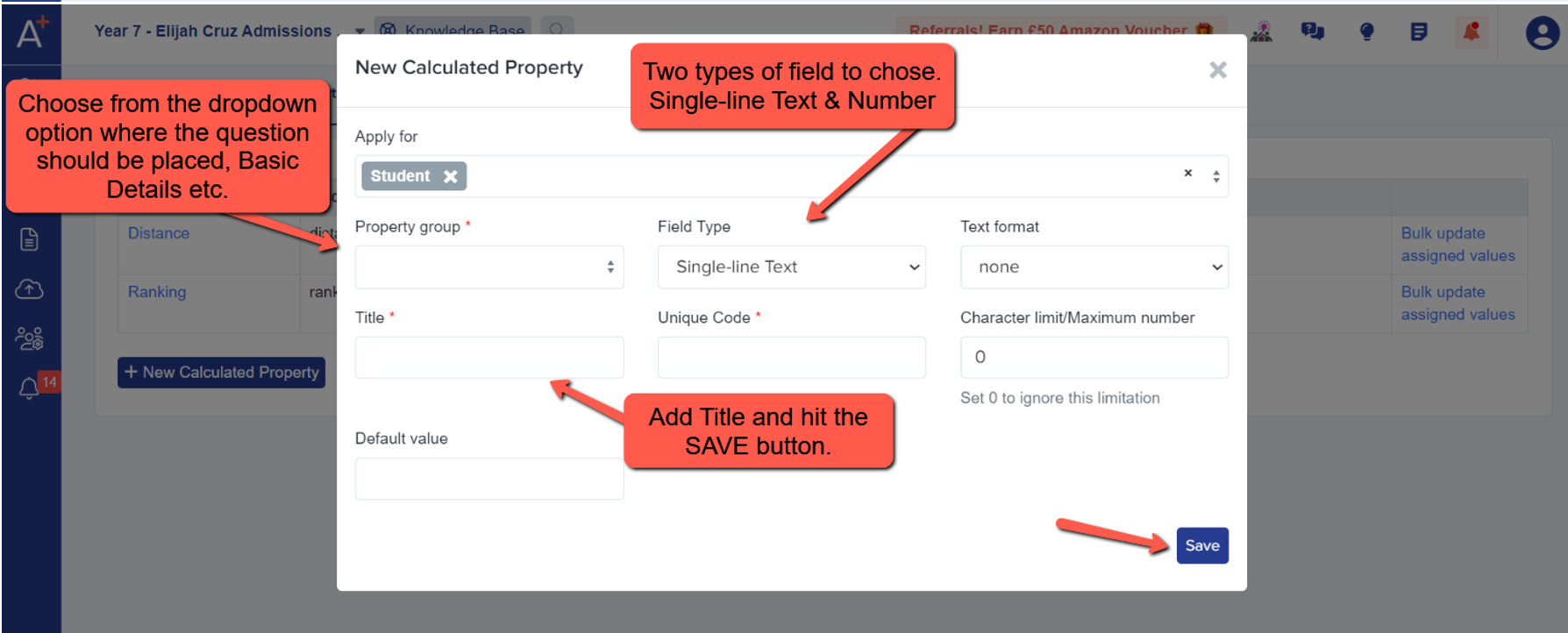Click the users settings sidebar icon
The width and height of the screenshot is (1568, 633).
[x=29, y=338]
